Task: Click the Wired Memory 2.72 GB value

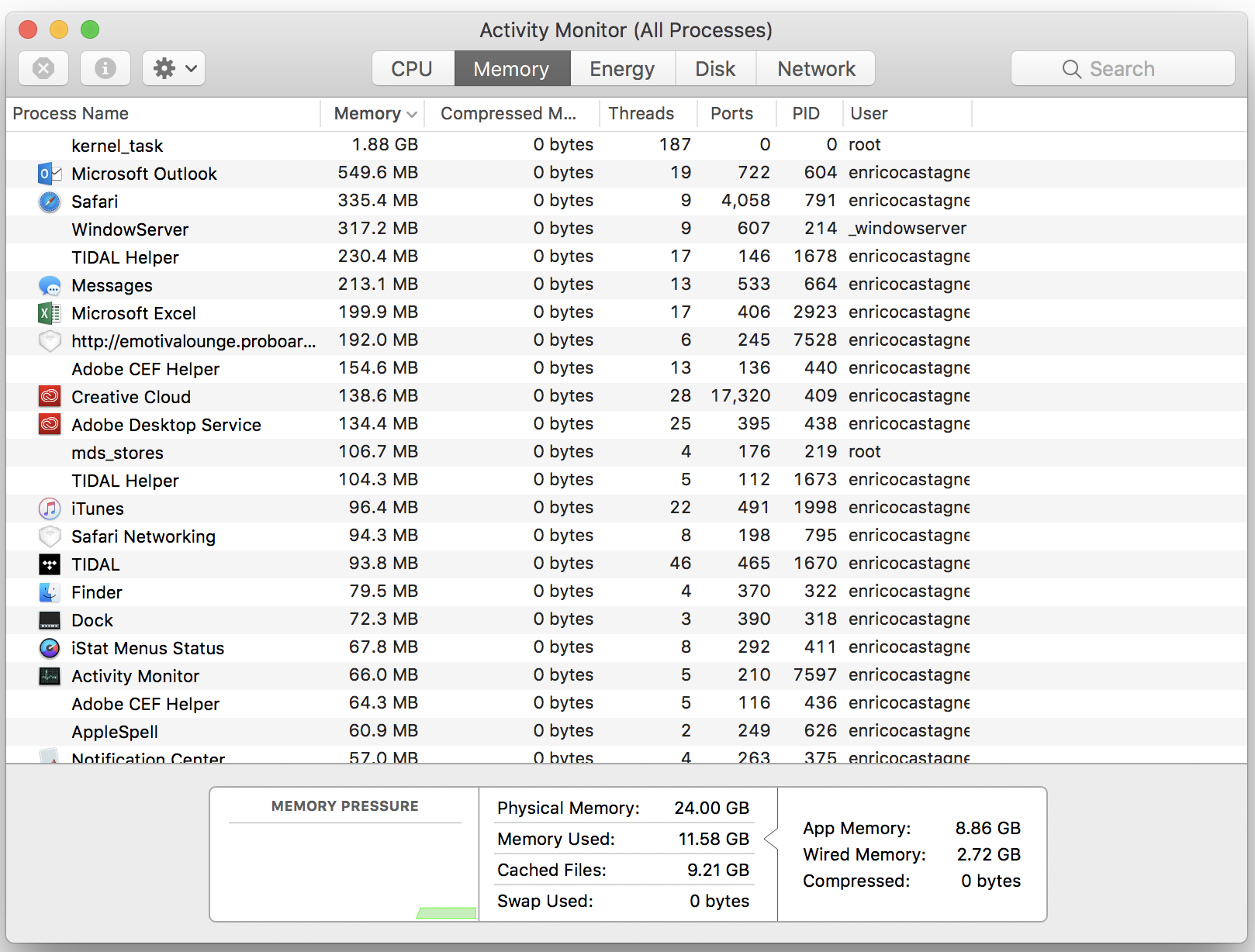Action: [989, 854]
